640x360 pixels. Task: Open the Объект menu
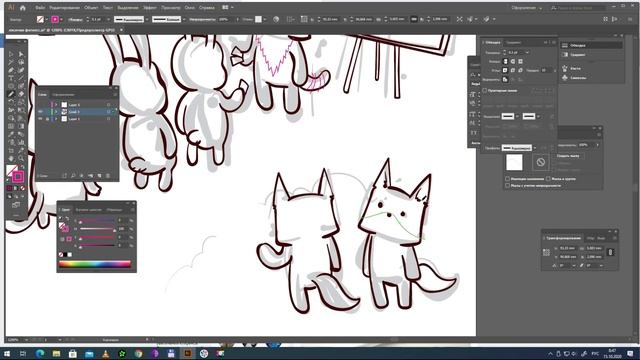[91, 7]
